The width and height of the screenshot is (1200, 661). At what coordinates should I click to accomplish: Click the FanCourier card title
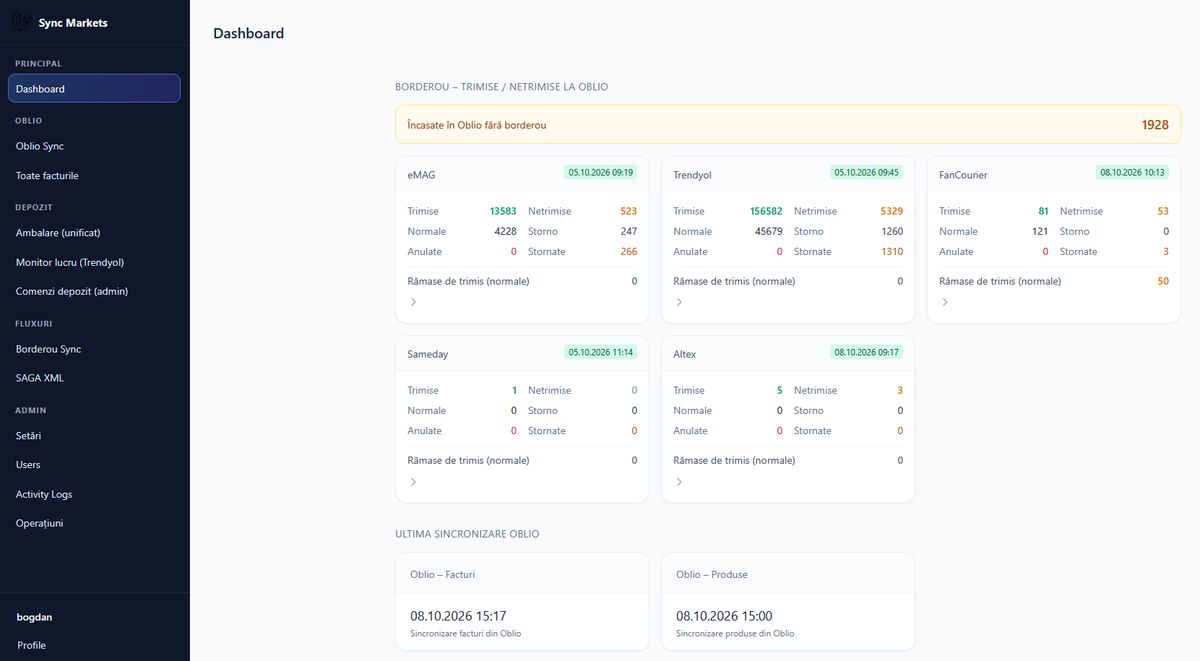[x=963, y=174]
